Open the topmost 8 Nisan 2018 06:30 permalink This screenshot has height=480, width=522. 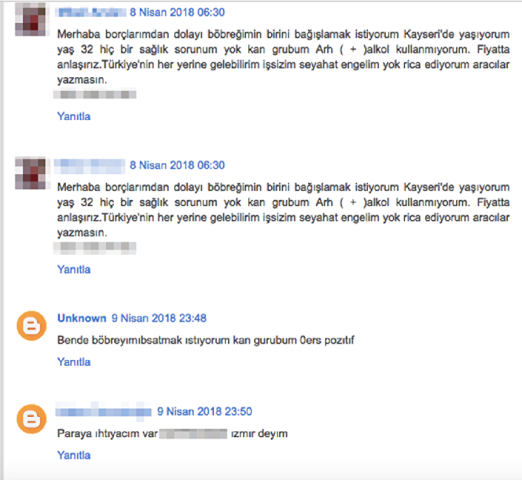point(177,12)
